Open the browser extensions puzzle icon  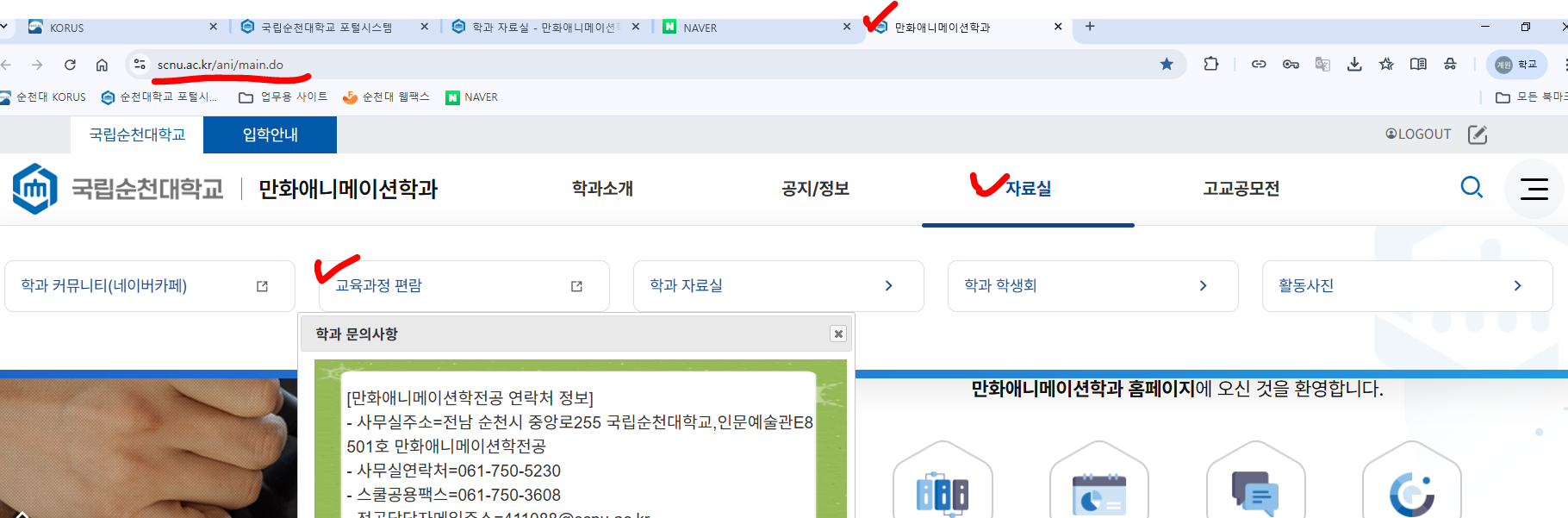[1210, 64]
